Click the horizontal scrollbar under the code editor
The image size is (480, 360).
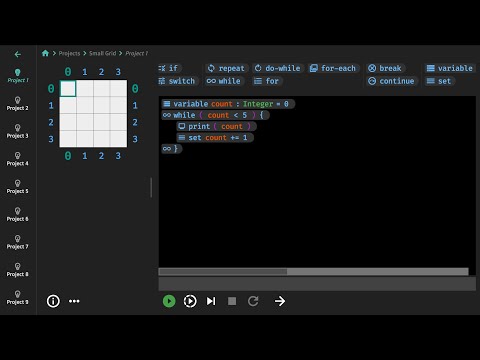(x=313, y=272)
